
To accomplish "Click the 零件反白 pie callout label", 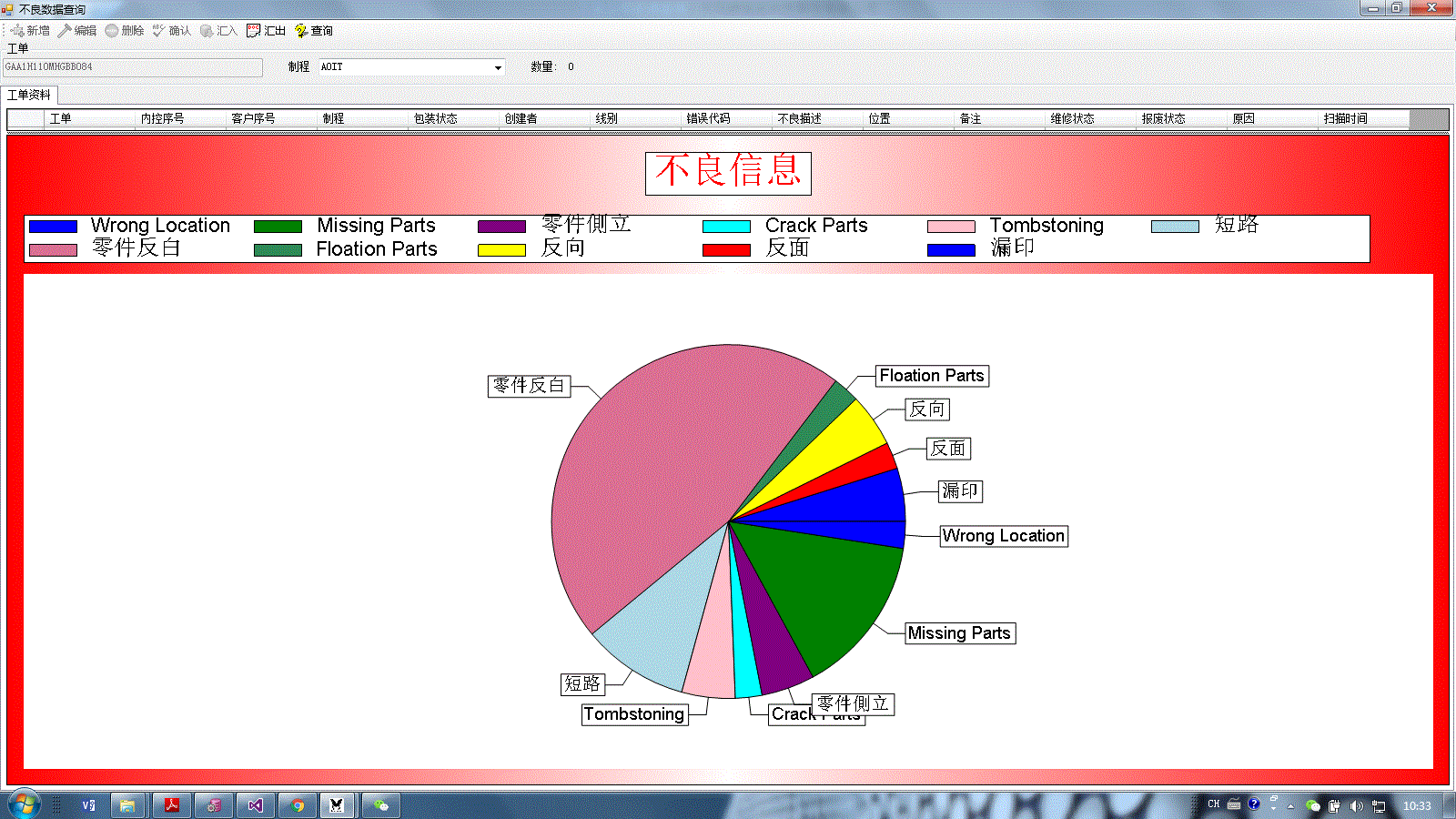I will 529,386.
